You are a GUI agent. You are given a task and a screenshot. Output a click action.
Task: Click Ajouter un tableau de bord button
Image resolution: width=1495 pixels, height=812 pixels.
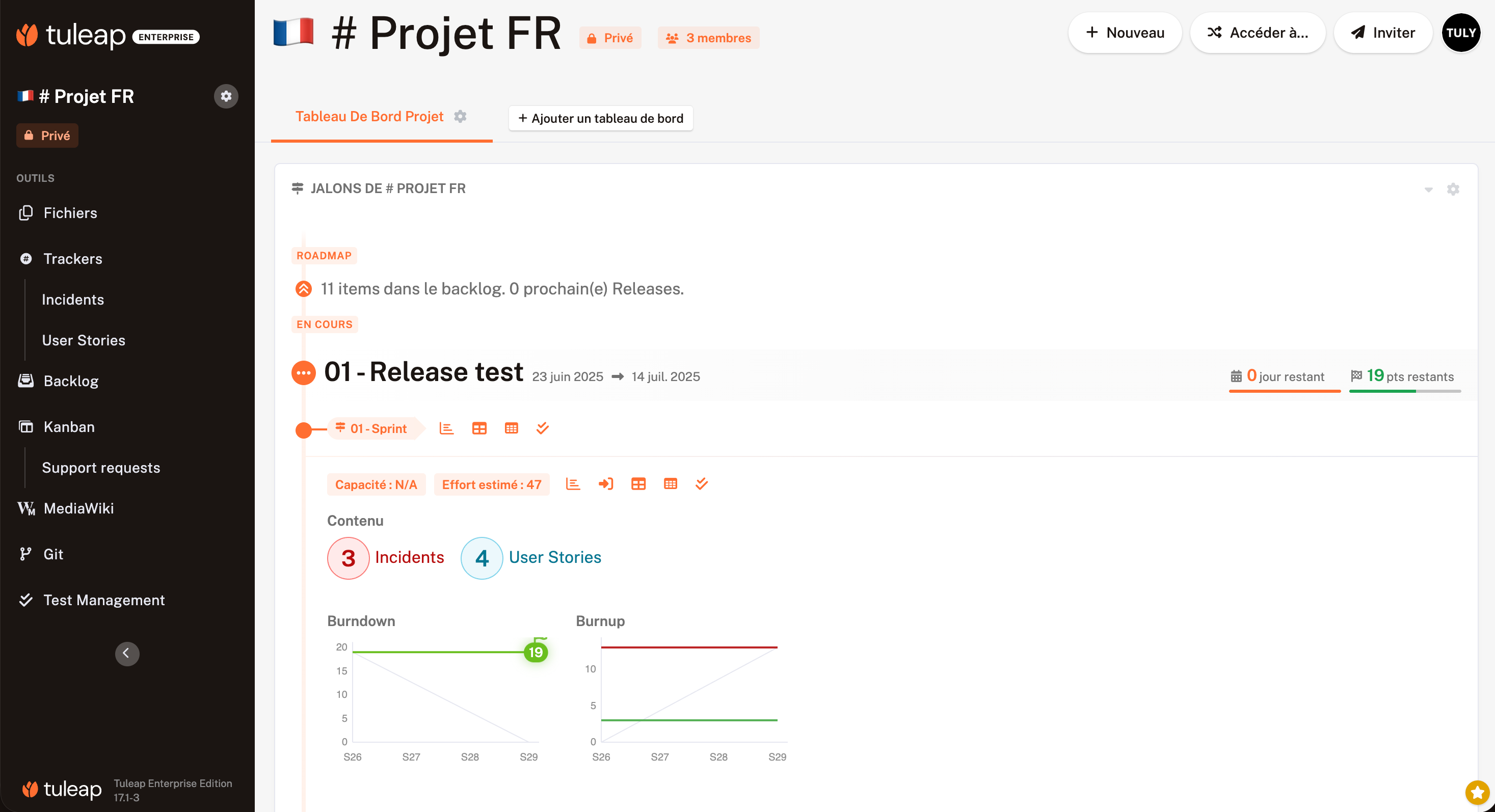click(x=601, y=118)
